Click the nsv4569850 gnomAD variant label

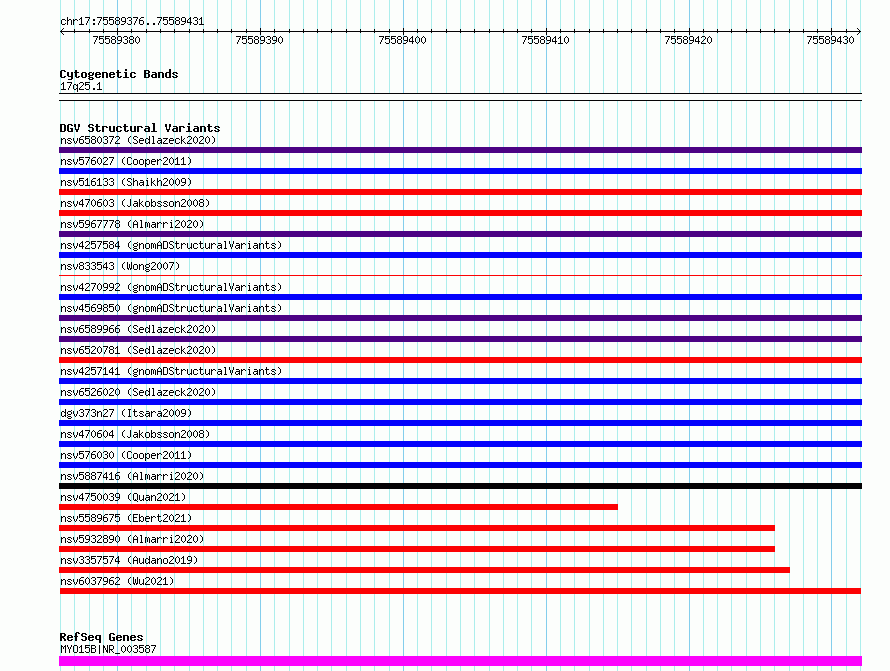click(x=171, y=308)
